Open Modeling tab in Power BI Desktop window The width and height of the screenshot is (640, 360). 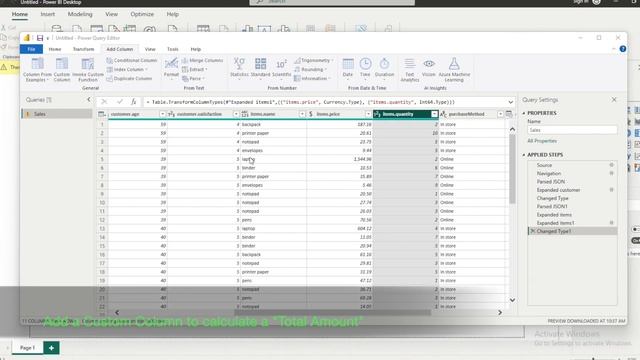pyautogui.click(x=80, y=14)
